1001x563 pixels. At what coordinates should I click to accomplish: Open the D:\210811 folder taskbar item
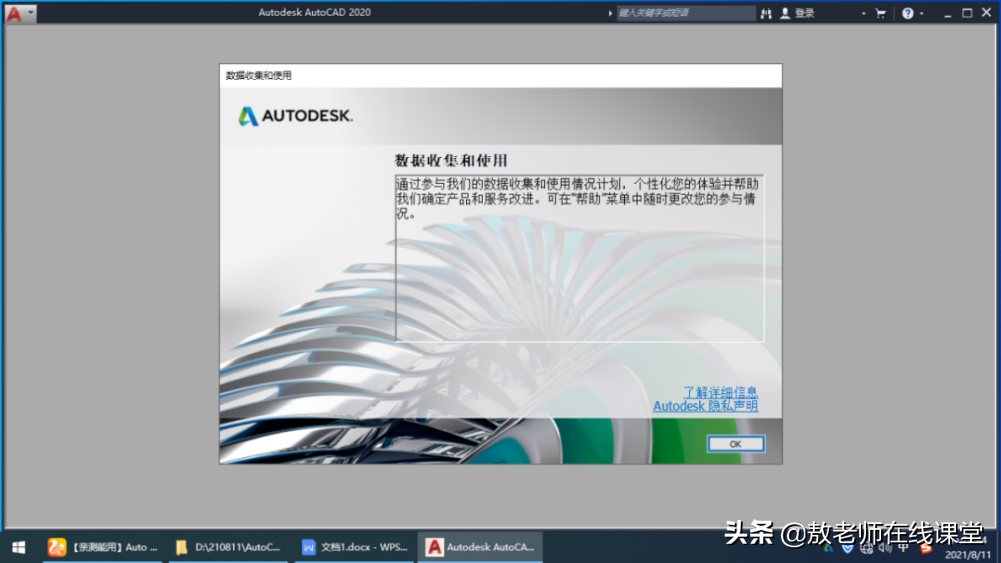pyautogui.click(x=228, y=547)
